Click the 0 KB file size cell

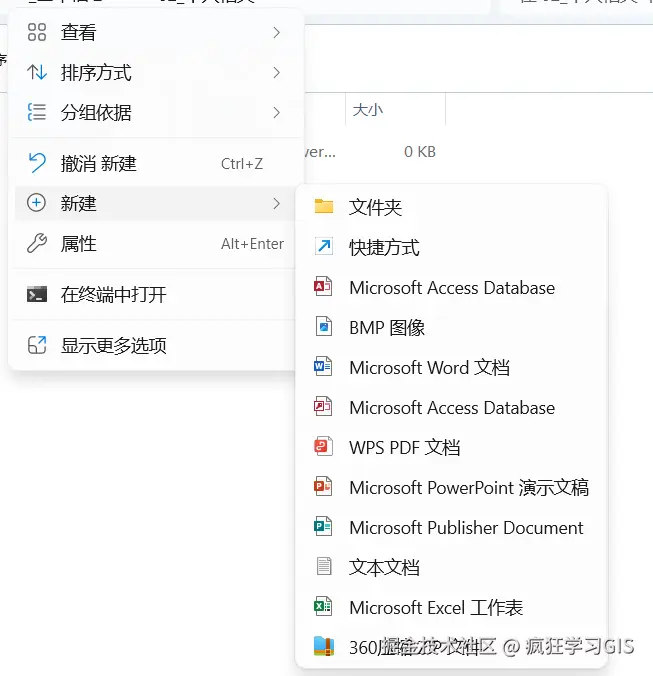point(420,152)
